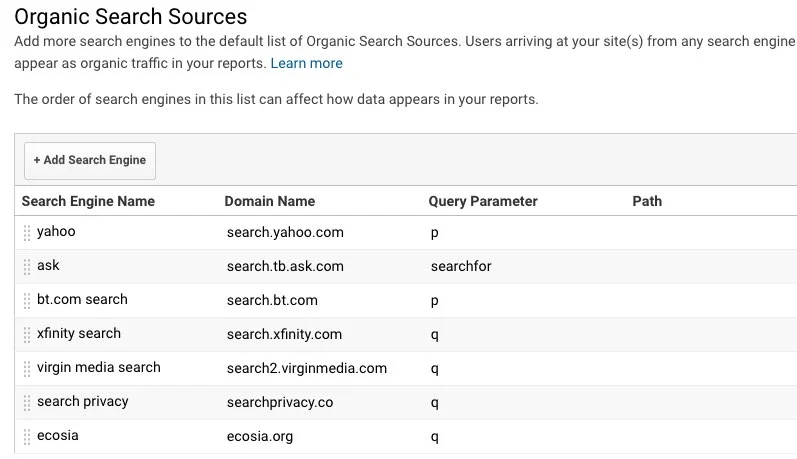Viewport: 797px width, 459px height.
Task: Click the search.bt.com domain cell
Action: [x=272, y=300]
